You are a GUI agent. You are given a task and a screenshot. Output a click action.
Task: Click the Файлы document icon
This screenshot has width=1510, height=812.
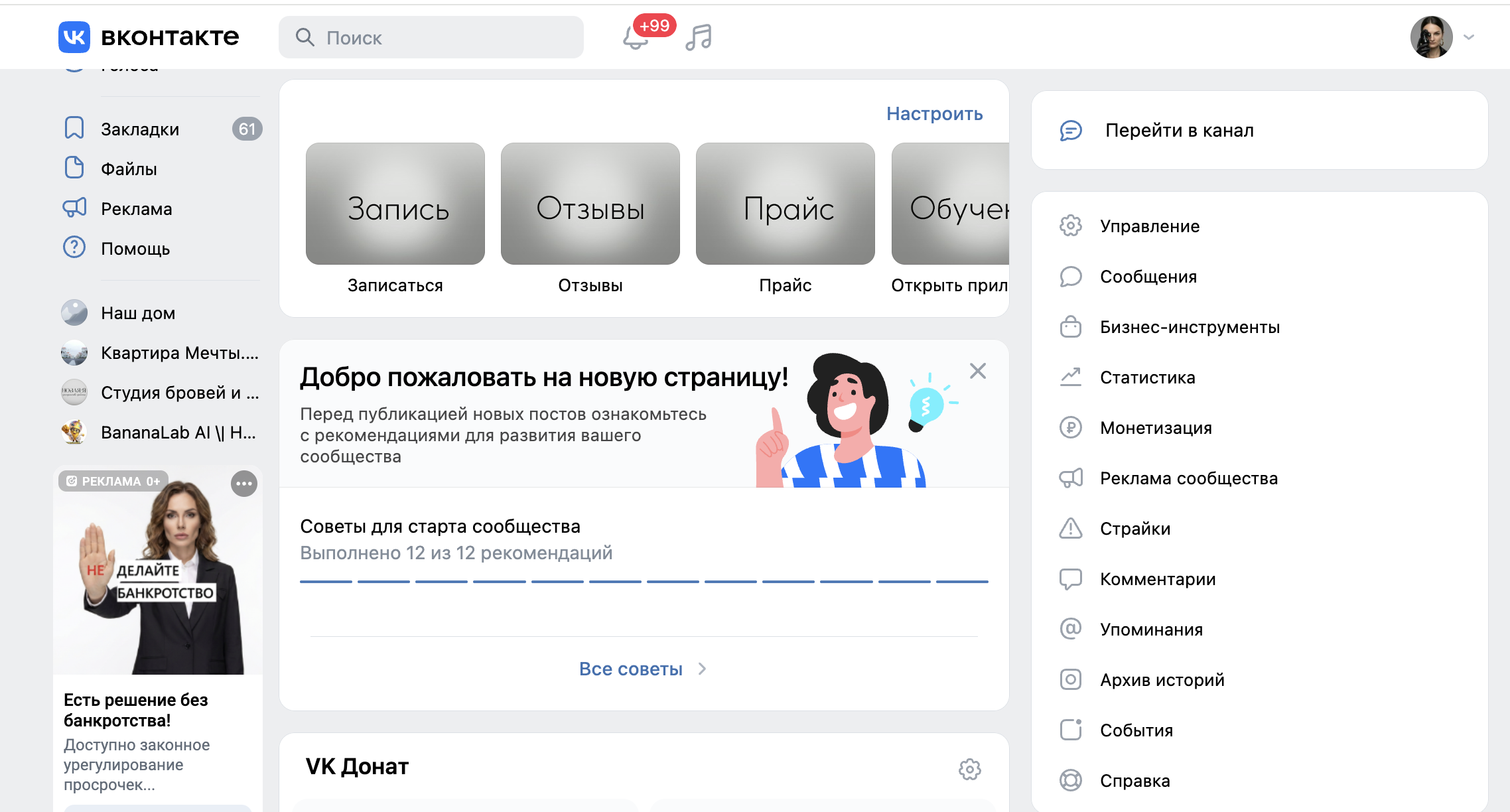point(74,168)
